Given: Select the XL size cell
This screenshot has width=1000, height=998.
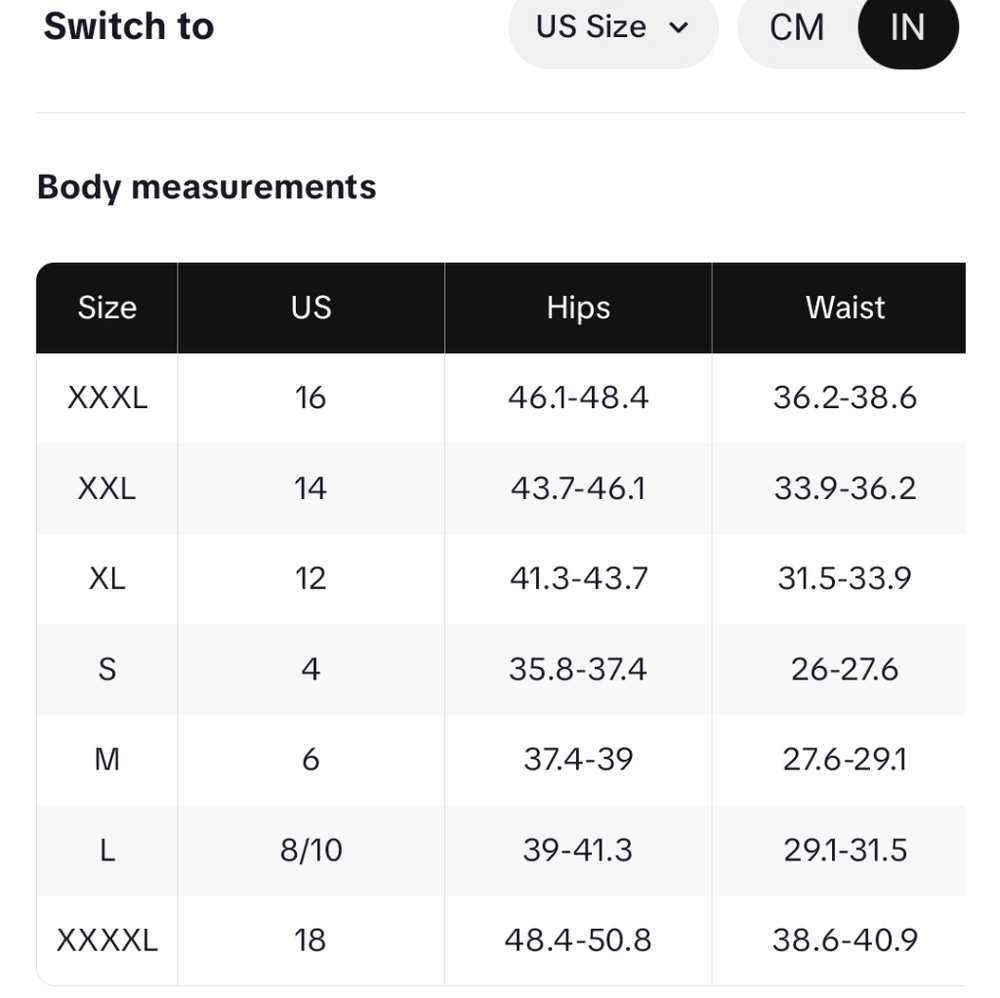Looking at the screenshot, I should click(107, 579).
